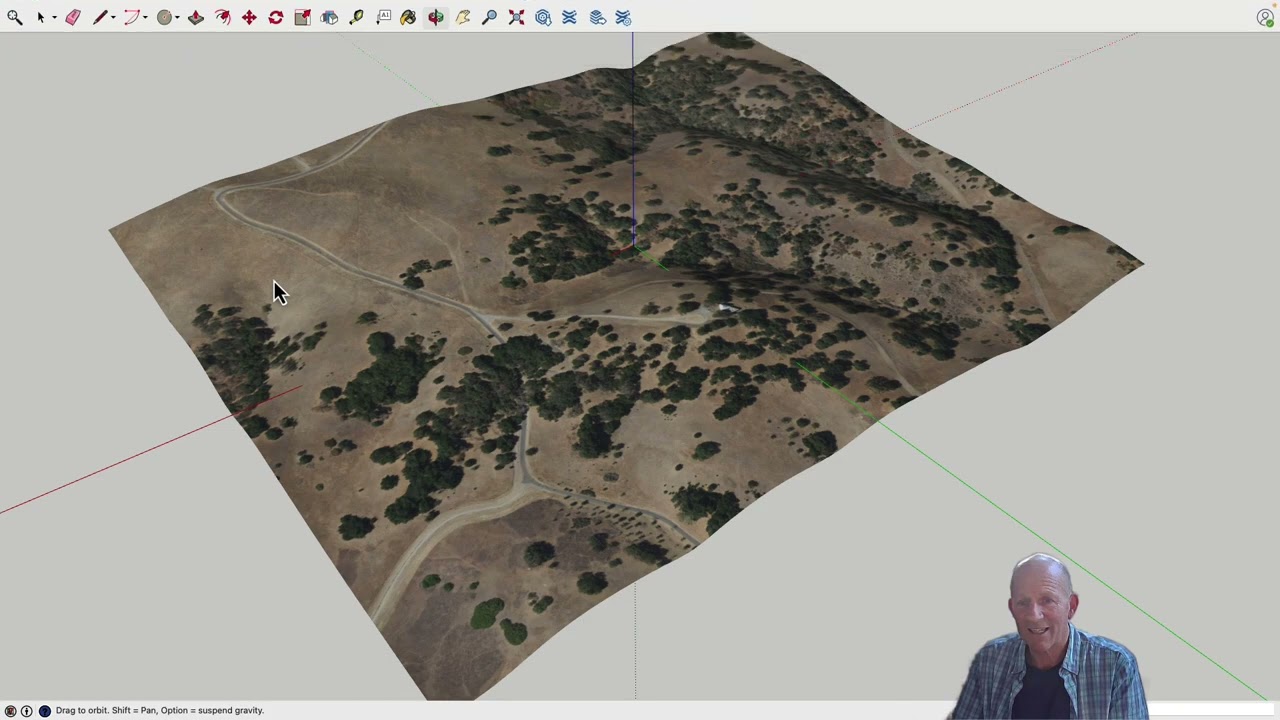Activate the Push/Pull tool
Viewport: 1280px width, 720px height.
pos(196,17)
